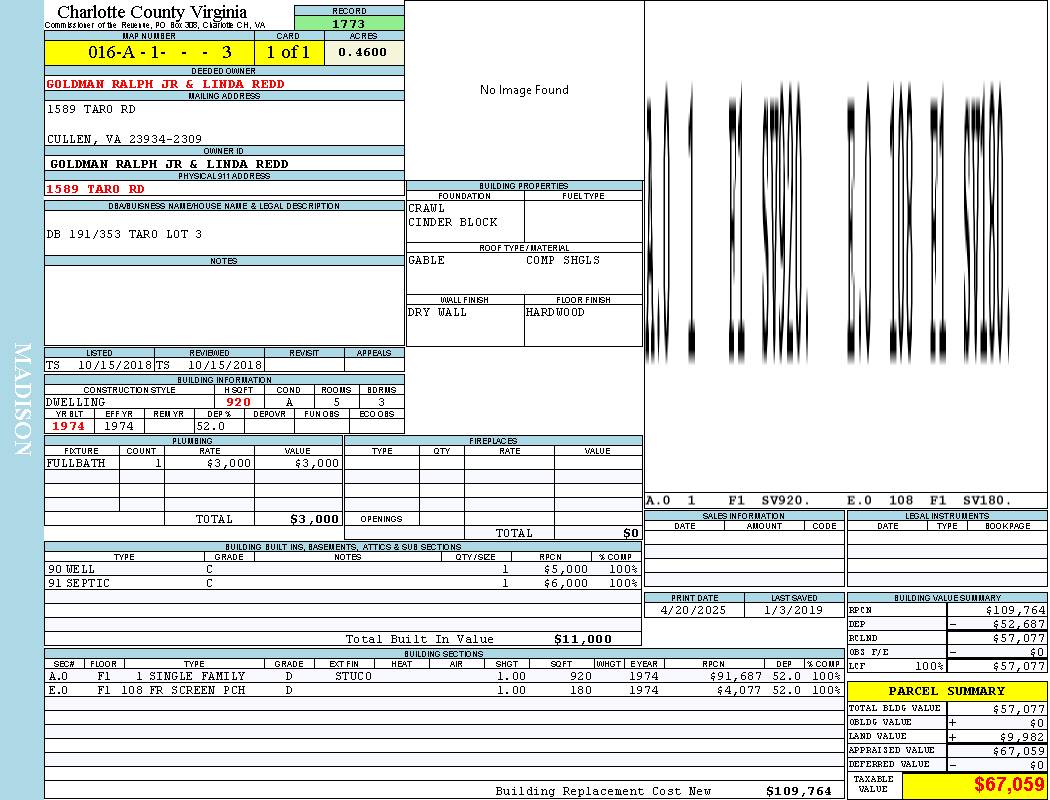Click the APPRAISED VALUE $67,059

(x=1019, y=751)
